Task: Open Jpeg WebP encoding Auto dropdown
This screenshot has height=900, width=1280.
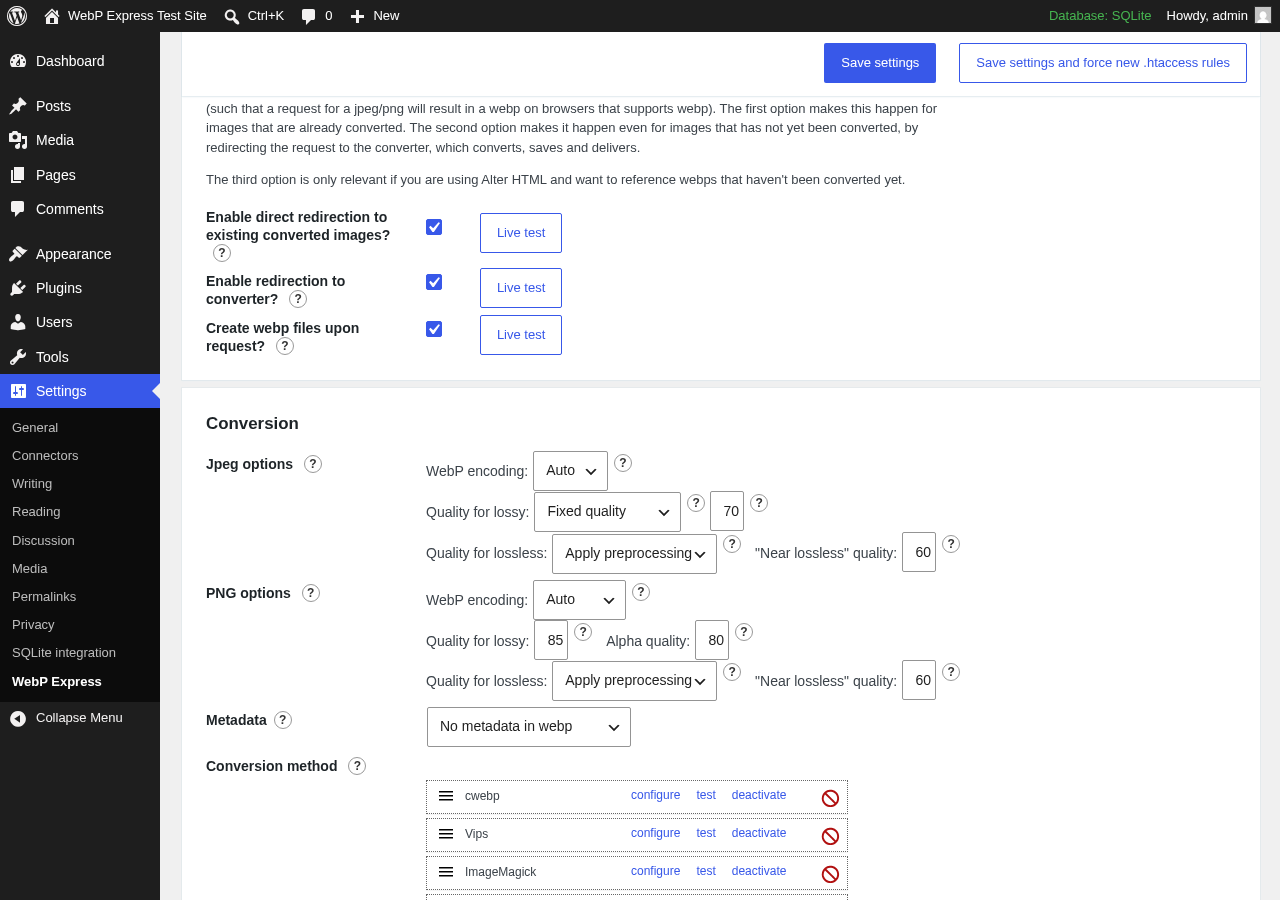Action: (570, 471)
